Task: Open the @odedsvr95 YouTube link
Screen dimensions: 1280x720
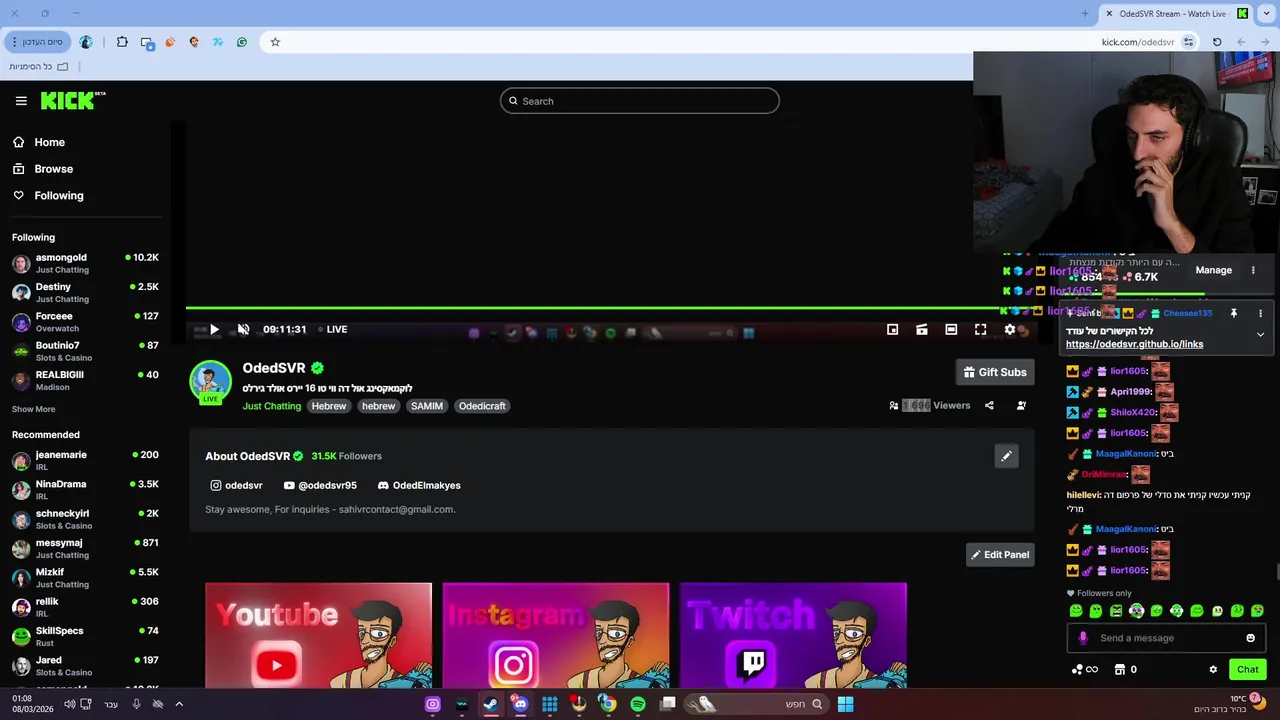Action: pyautogui.click(x=320, y=485)
